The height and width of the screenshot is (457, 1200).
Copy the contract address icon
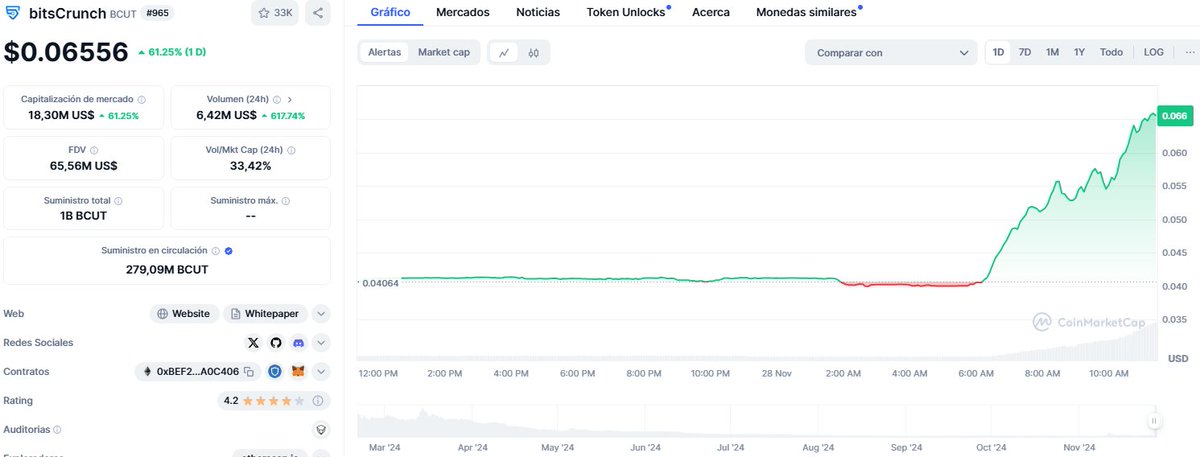pos(249,372)
